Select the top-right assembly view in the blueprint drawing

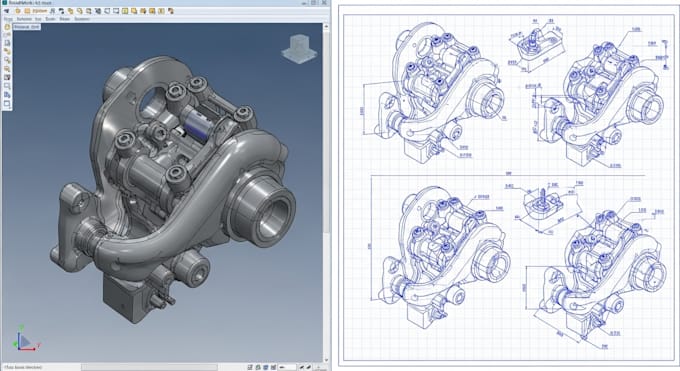[601, 104]
